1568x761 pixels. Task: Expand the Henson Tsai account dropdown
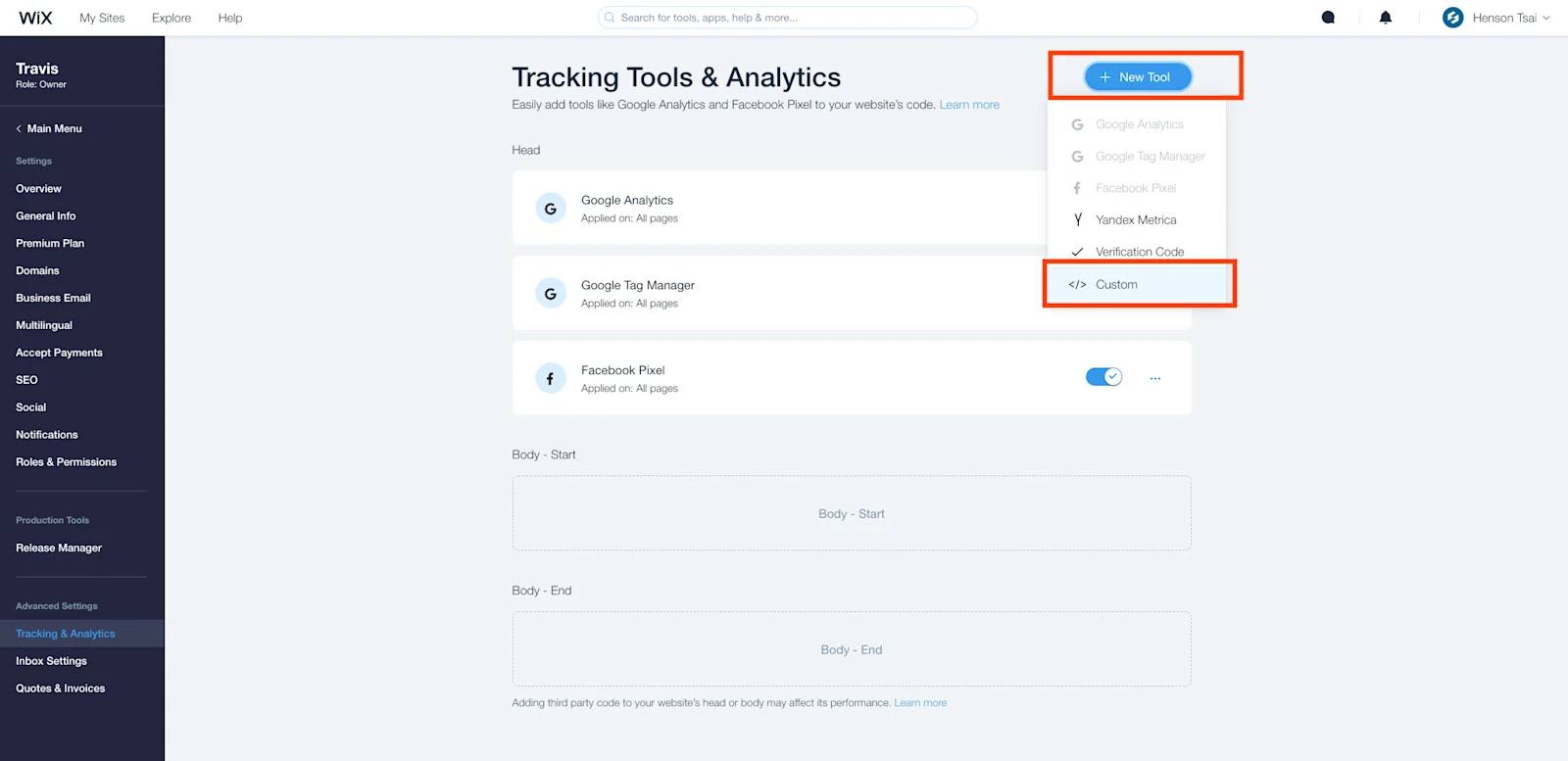coord(1546,18)
